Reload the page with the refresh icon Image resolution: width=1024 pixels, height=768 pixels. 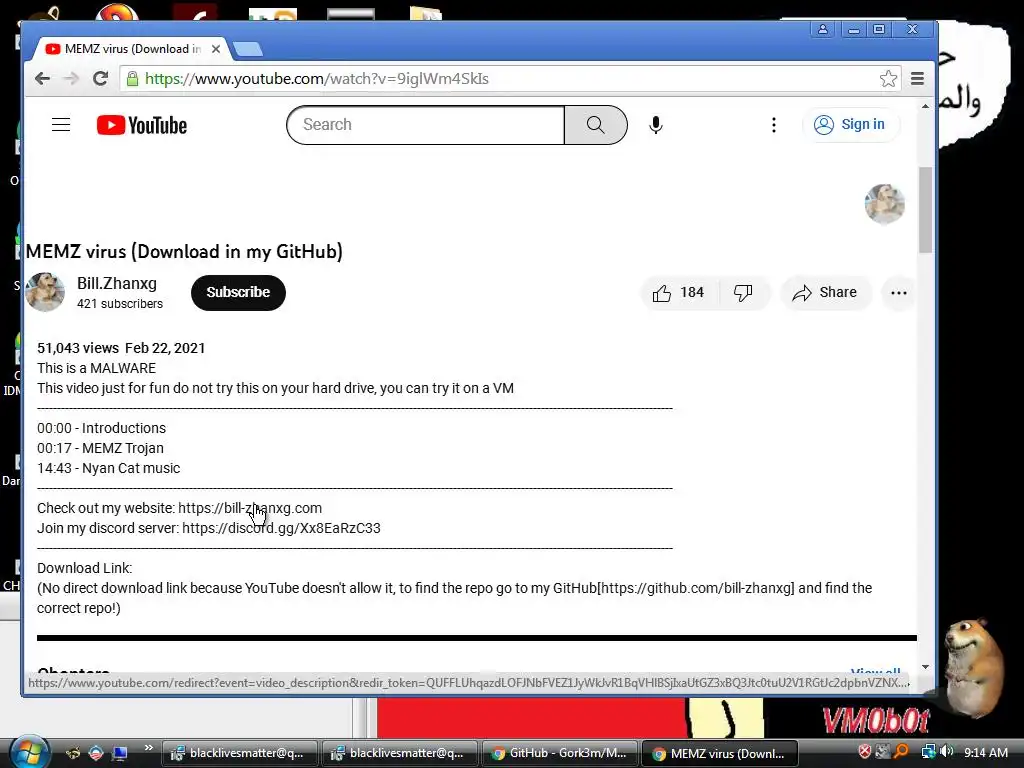(x=100, y=79)
